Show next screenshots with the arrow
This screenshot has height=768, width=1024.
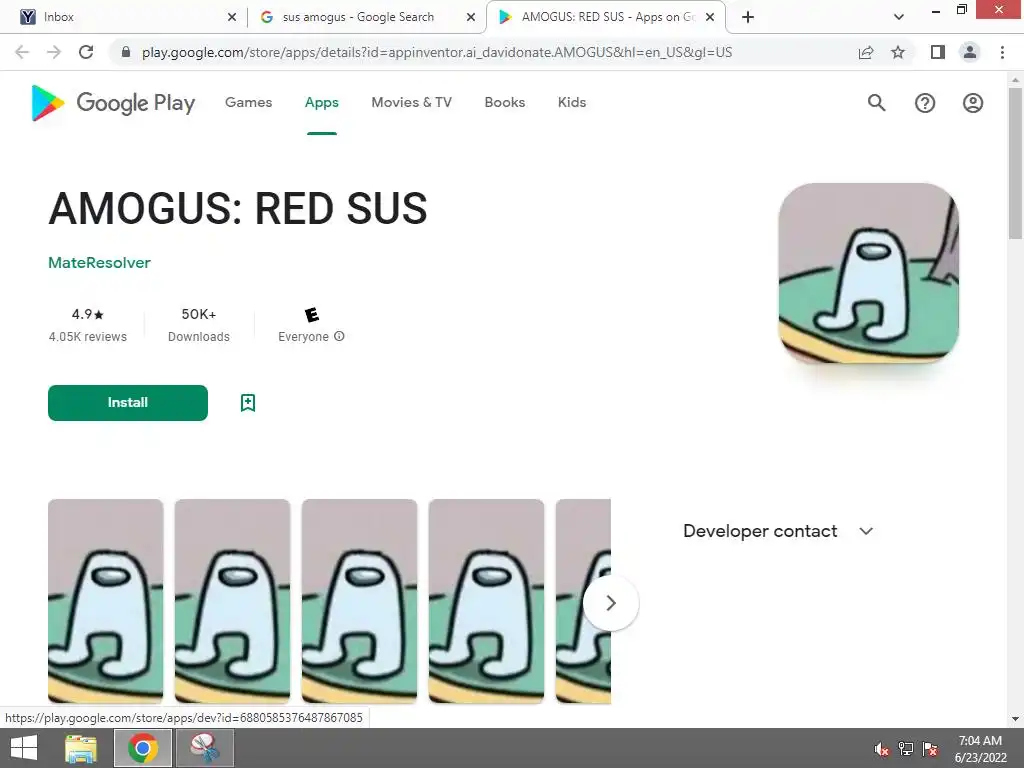click(x=611, y=603)
